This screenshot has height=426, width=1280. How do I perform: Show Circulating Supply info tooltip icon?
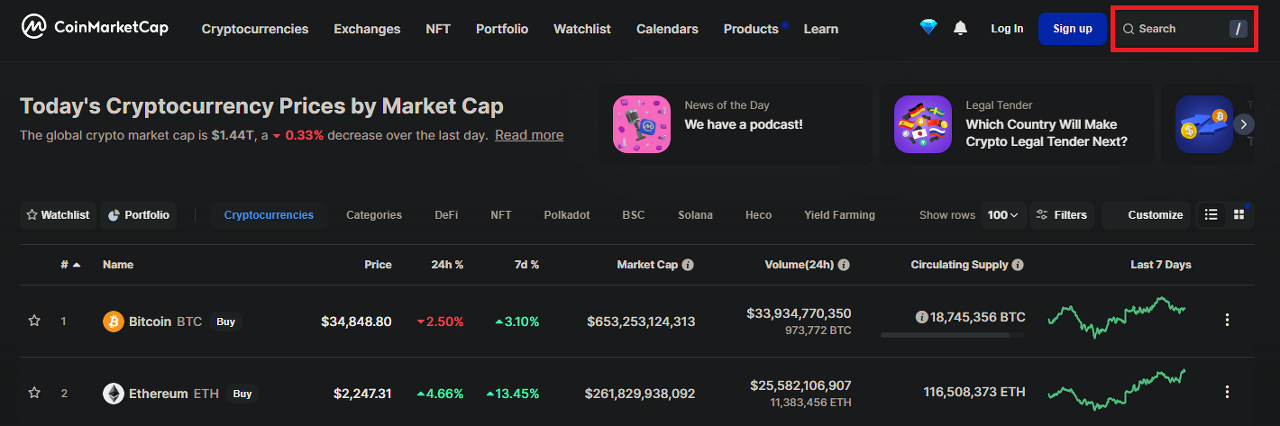1017,265
